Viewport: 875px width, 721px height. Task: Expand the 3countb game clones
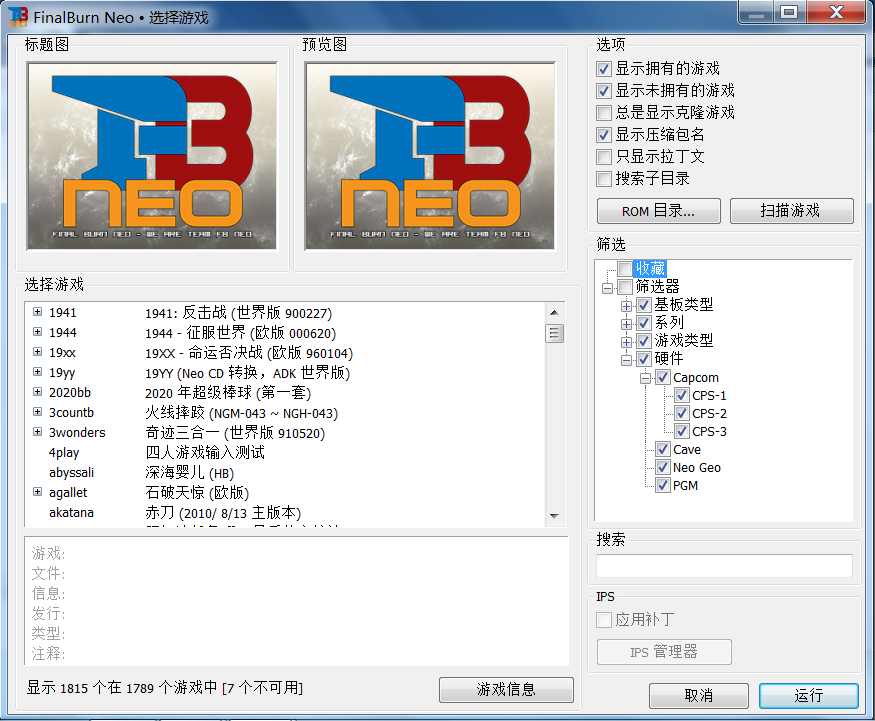tap(37, 412)
